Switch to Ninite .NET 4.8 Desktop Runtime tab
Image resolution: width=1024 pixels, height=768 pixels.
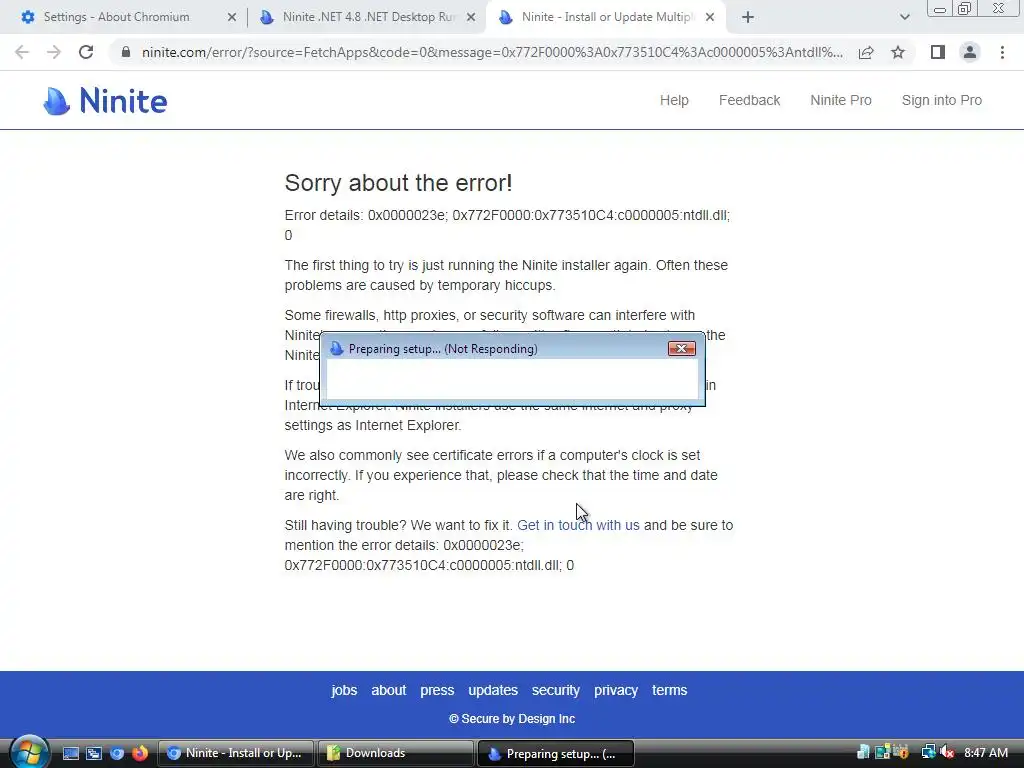coord(366,17)
